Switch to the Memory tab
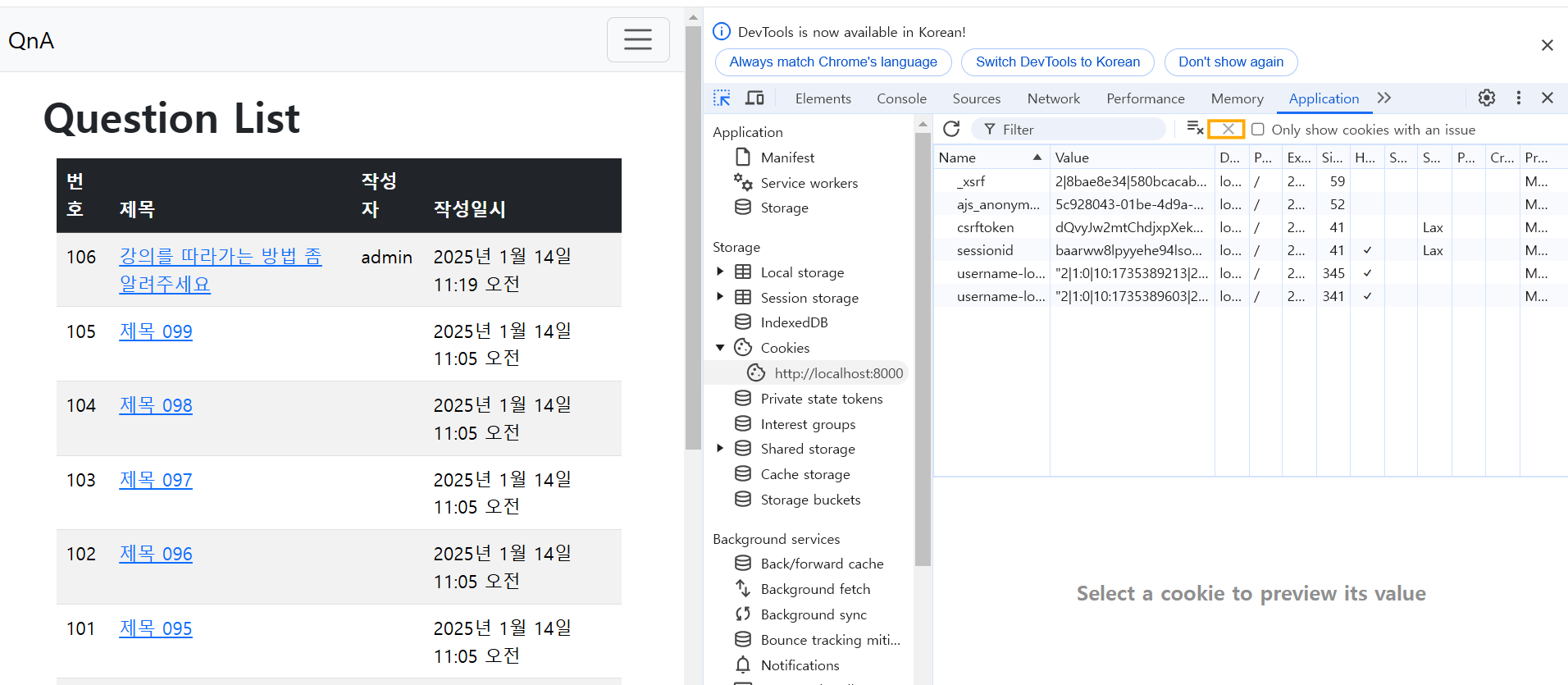The width and height of the screenshot is (1568, 685). pyautogui.click(x=1237, y=98)
